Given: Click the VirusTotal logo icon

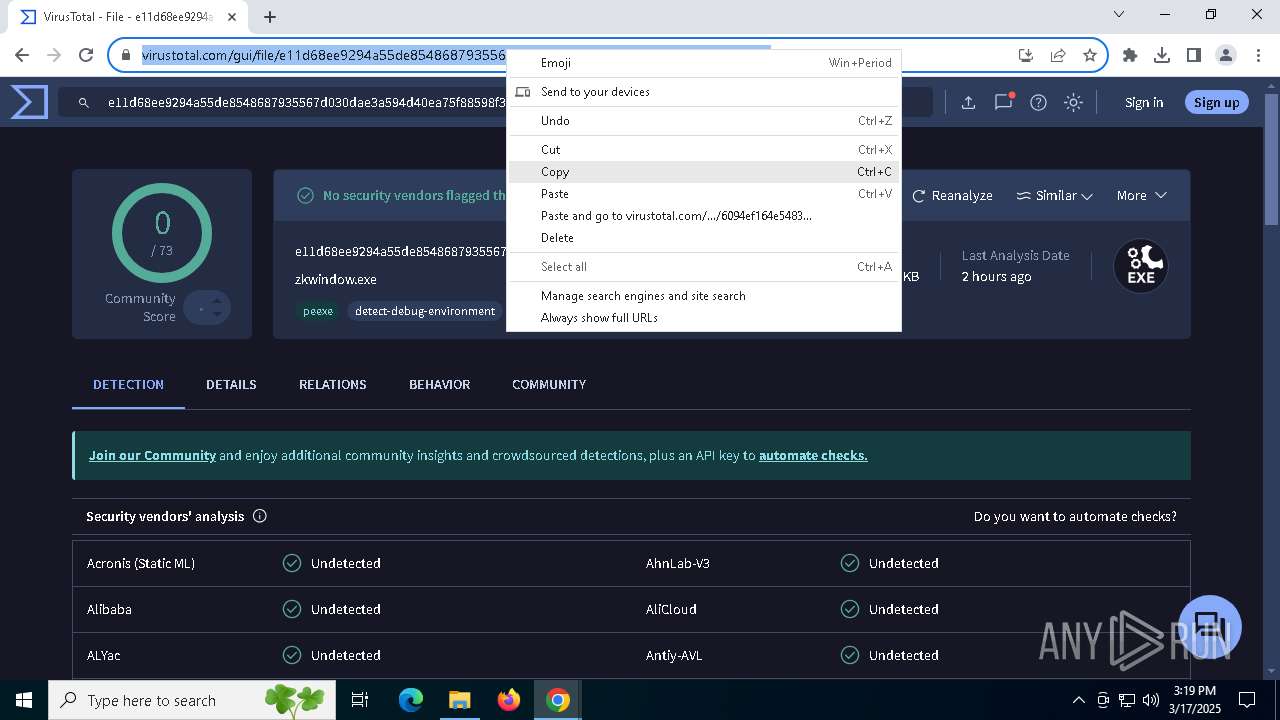Looking at the screenshot, I should [x=29, y=102].
